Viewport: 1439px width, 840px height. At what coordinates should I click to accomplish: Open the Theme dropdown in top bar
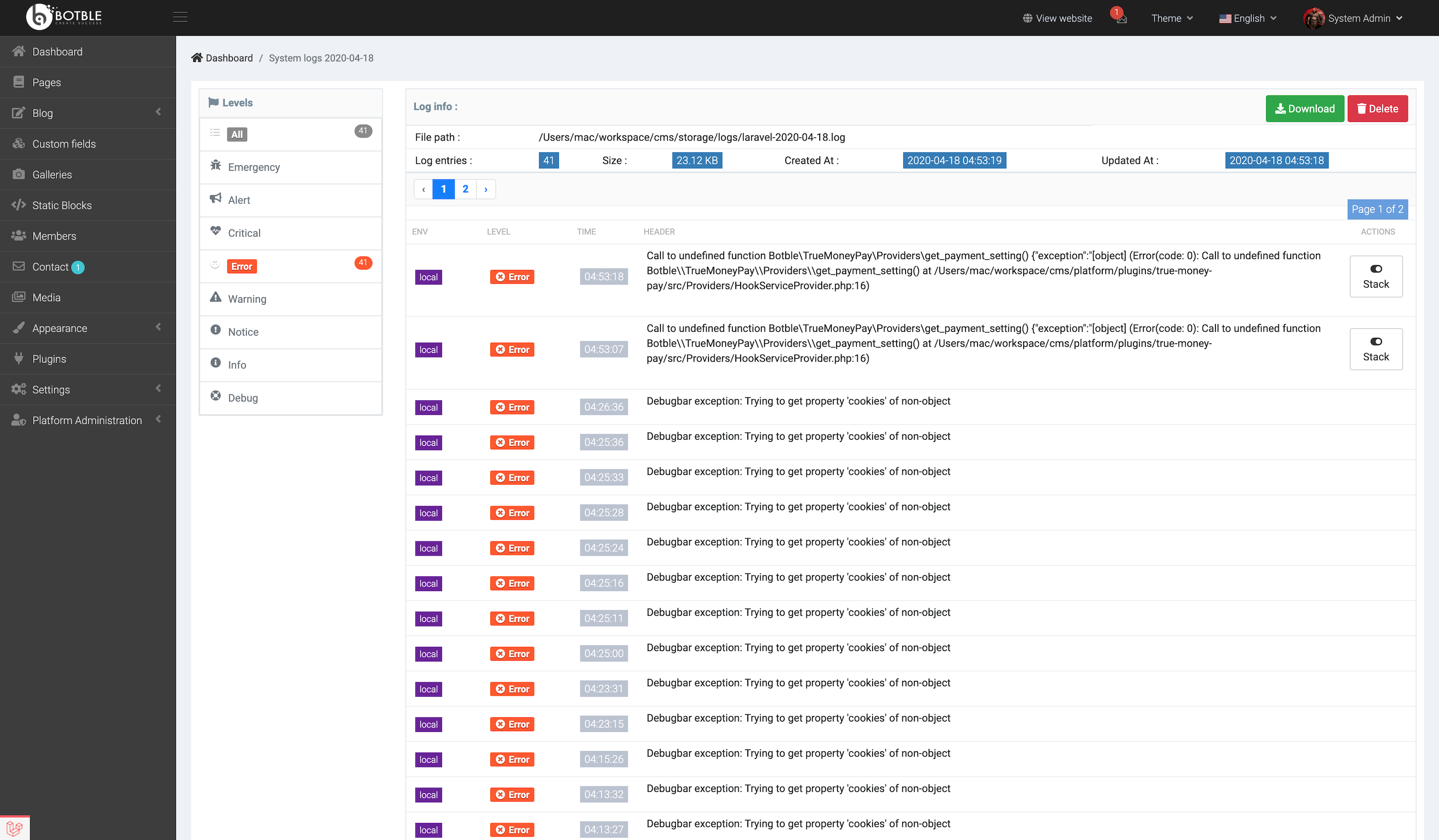[x=1171, y=18]
